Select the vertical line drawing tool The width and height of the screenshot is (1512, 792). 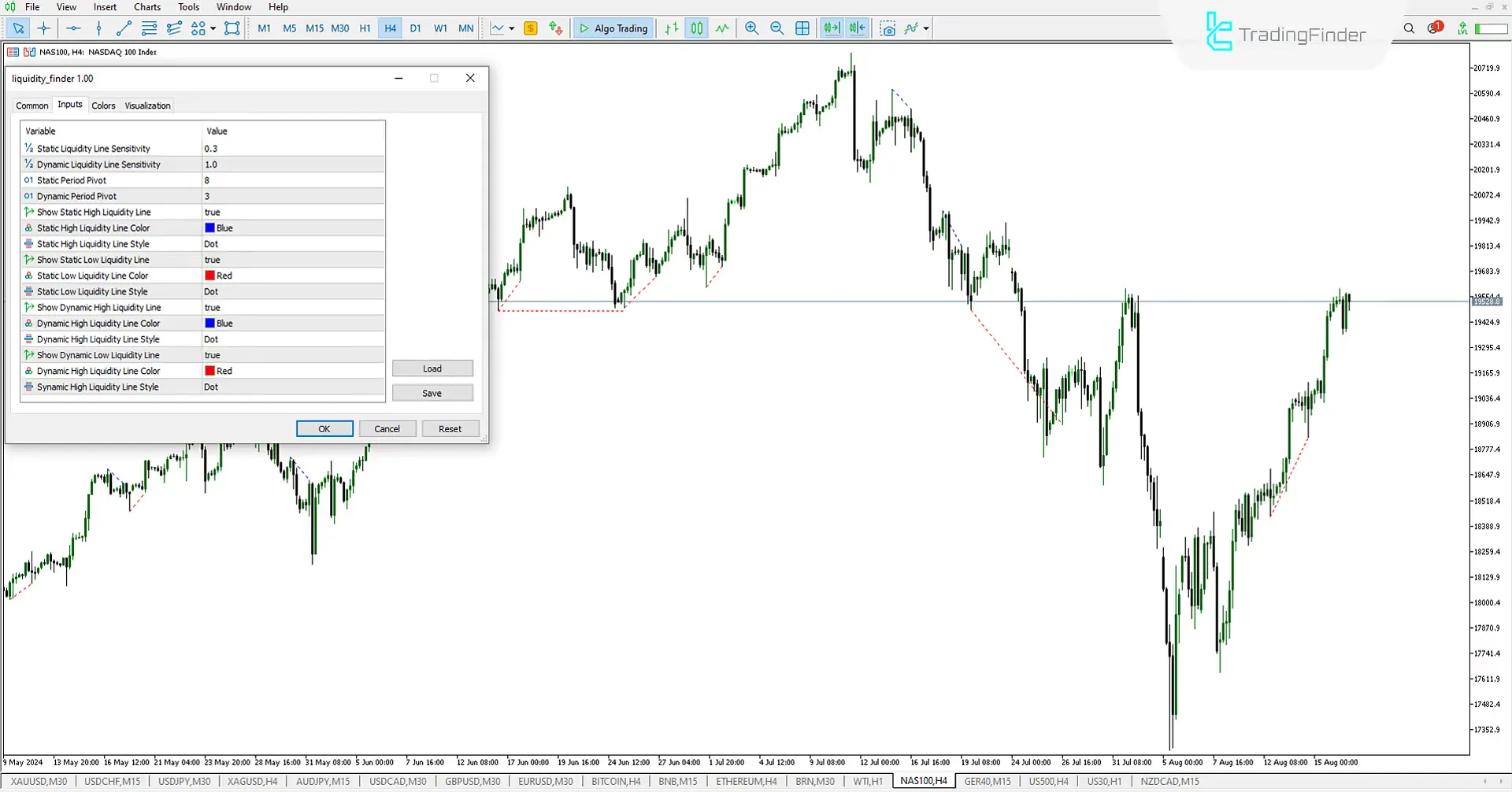(x=98, y=28)
